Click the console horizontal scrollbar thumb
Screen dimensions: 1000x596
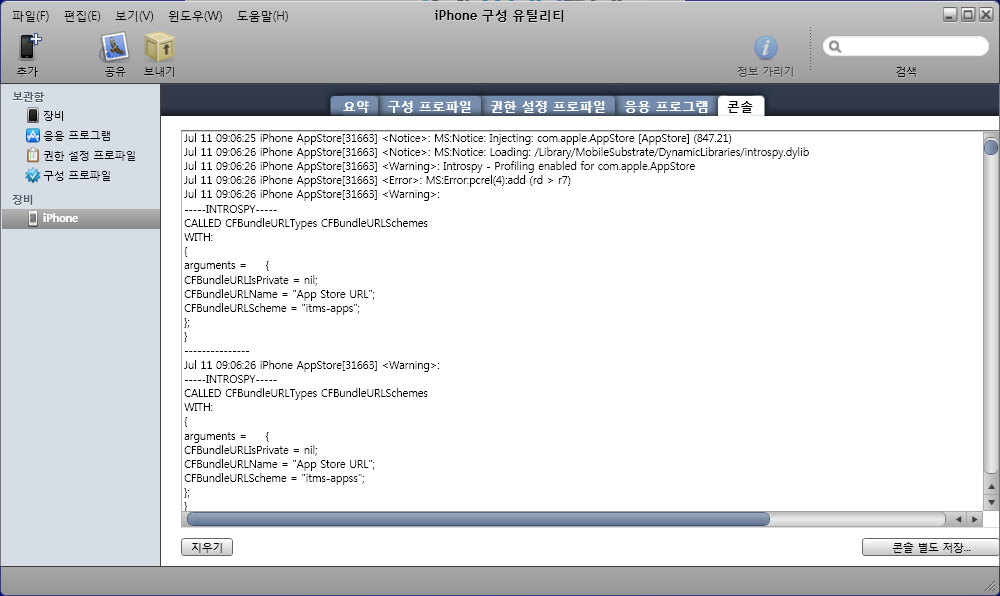tap(478, 519)
